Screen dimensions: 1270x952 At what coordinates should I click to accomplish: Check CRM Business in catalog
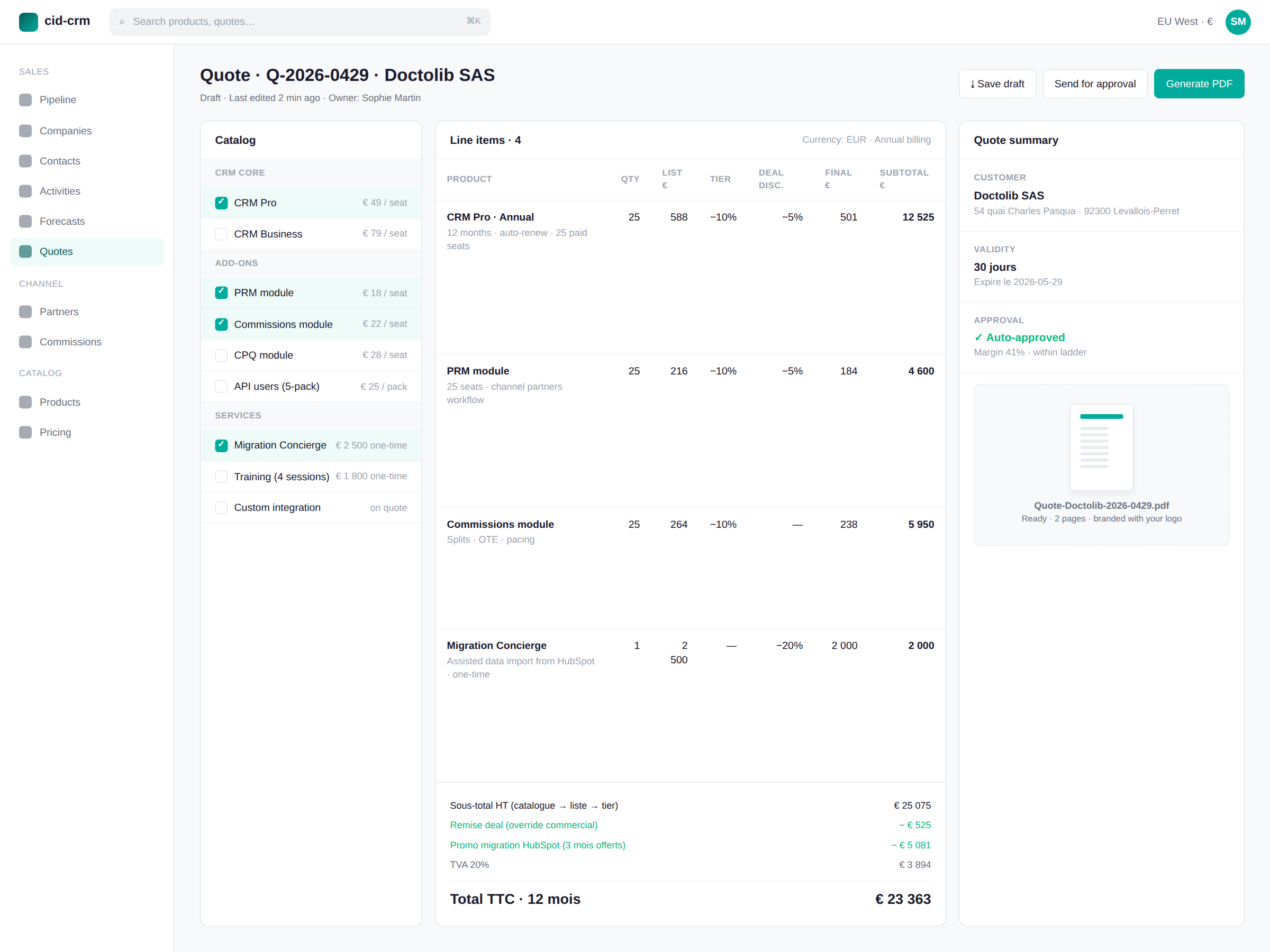[x=221, y=234]
